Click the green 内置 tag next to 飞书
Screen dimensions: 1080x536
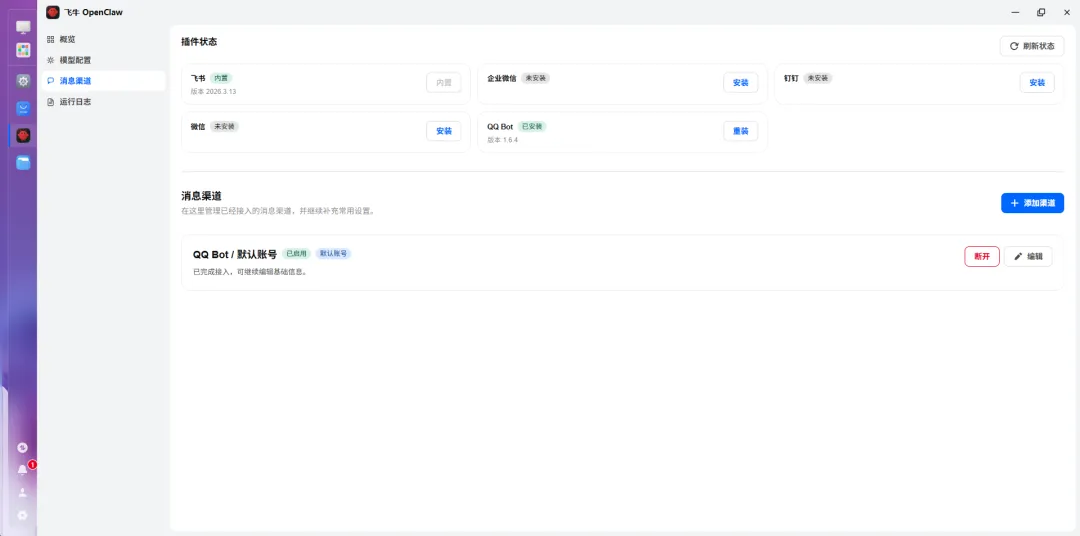pos(221,78)
